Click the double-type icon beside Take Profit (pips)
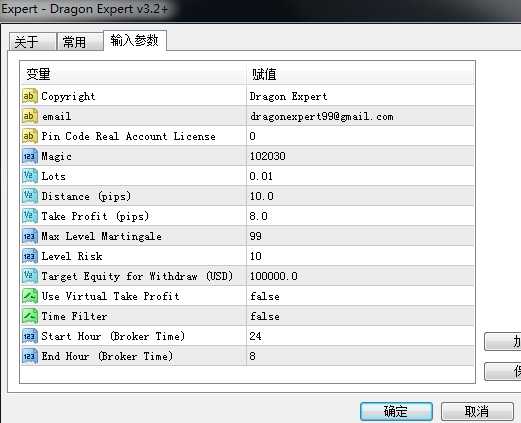Viewport: 521px width, 423px height. click(29, 216)
